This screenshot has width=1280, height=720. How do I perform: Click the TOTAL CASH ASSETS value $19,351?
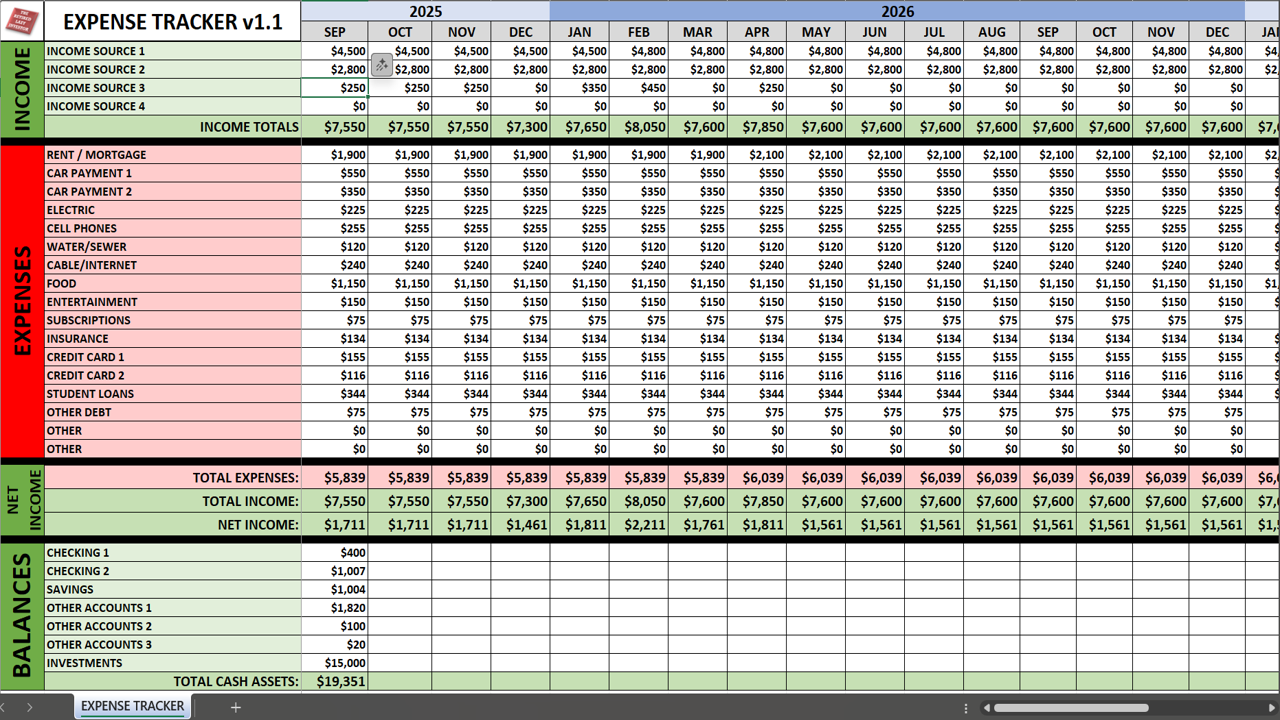tap(335, 681)
